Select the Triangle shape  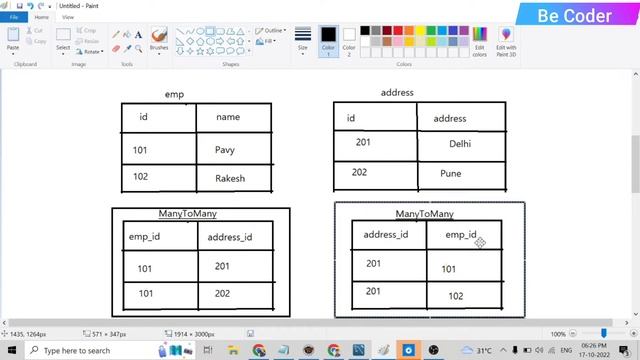(240, 31)
